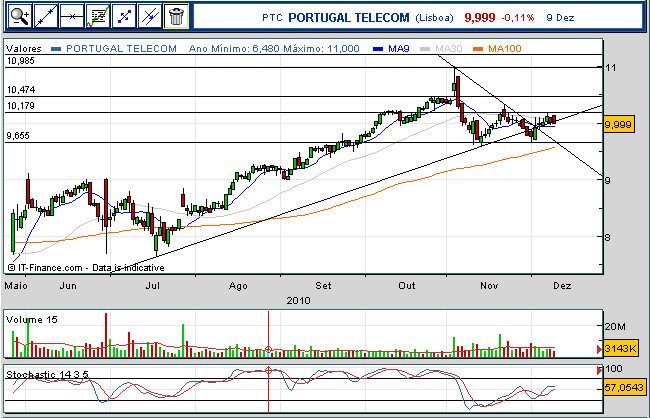650x418 pixels.
Task: Click the blue PORTUGAL TELECOM legend entry
Action: pyautogui.click(x=121, y=49)
